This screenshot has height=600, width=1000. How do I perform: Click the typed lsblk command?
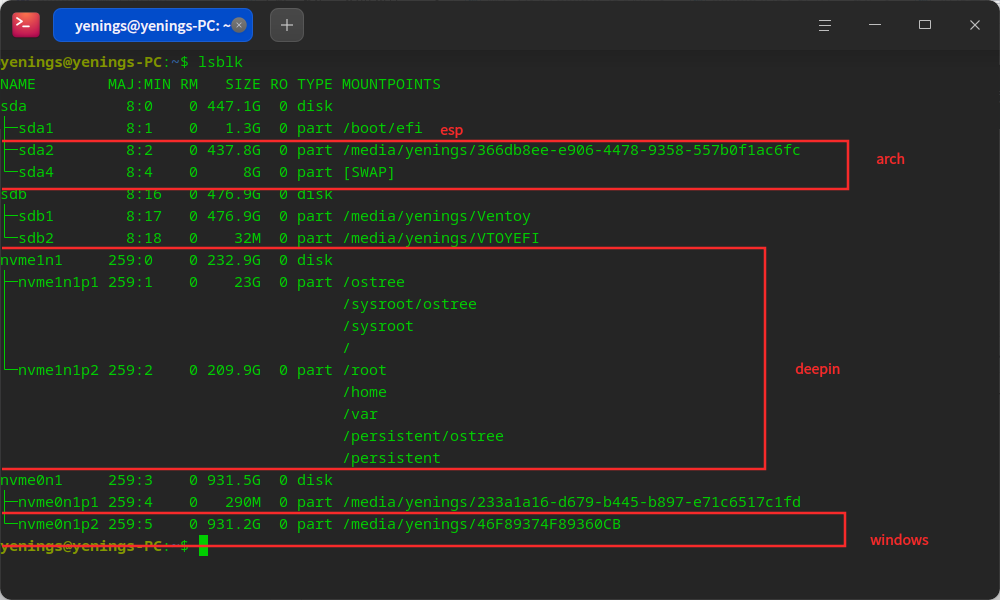(221, 62)
